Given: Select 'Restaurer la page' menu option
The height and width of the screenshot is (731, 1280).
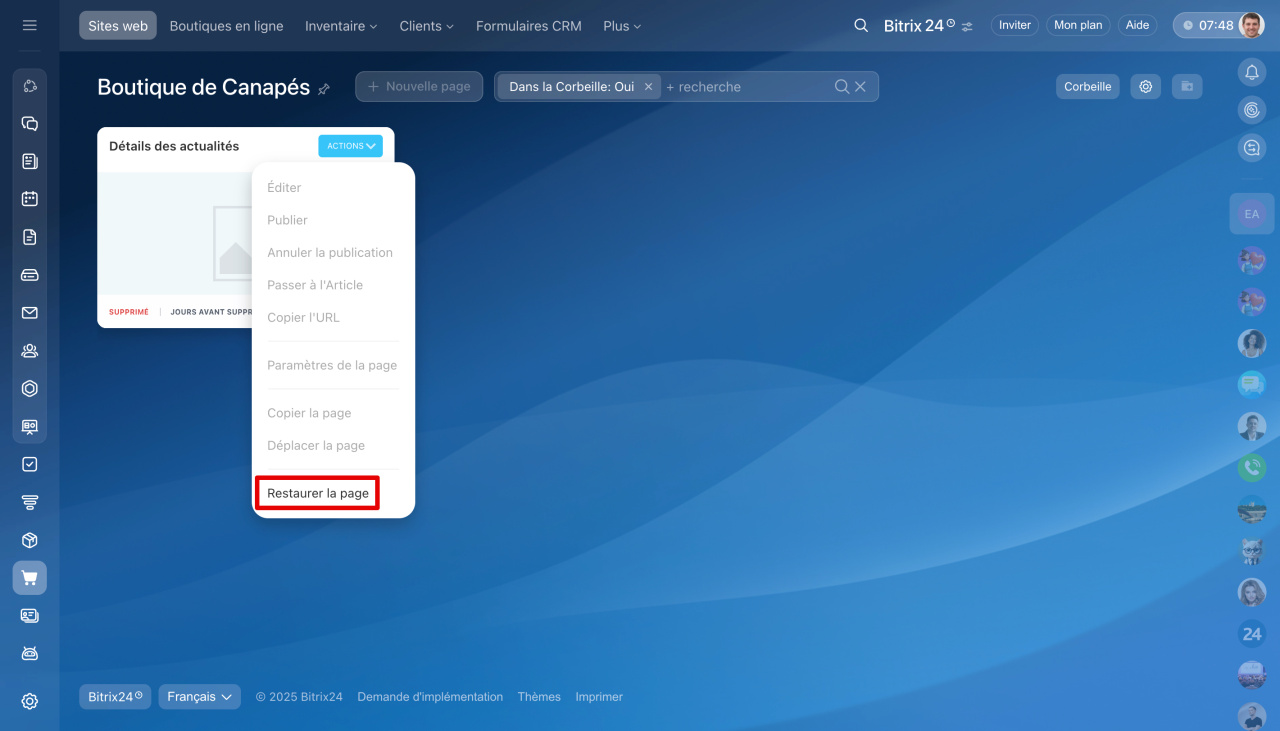Looking at the screenshot, I should [317, 493].
